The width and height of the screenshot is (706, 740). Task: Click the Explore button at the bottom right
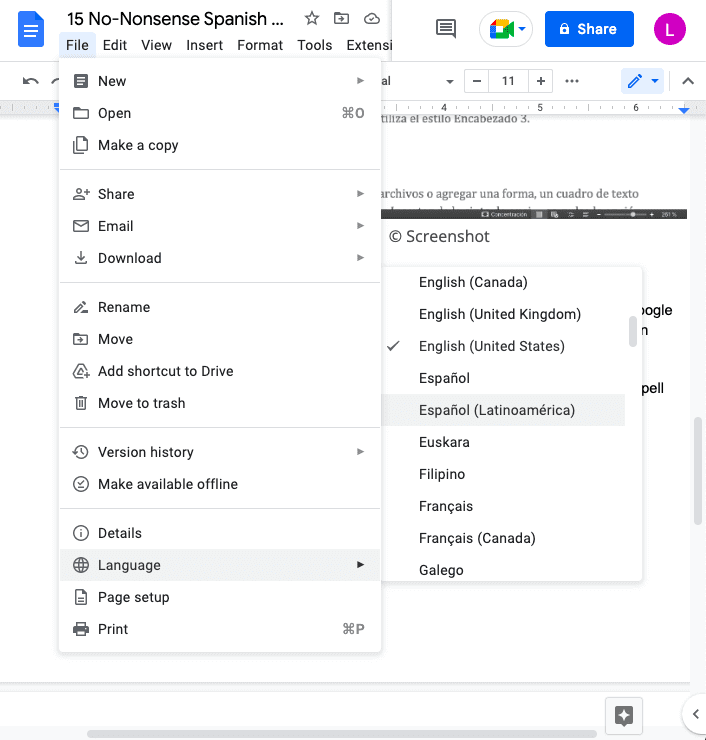pyautogui.click(x=624, y=716)
